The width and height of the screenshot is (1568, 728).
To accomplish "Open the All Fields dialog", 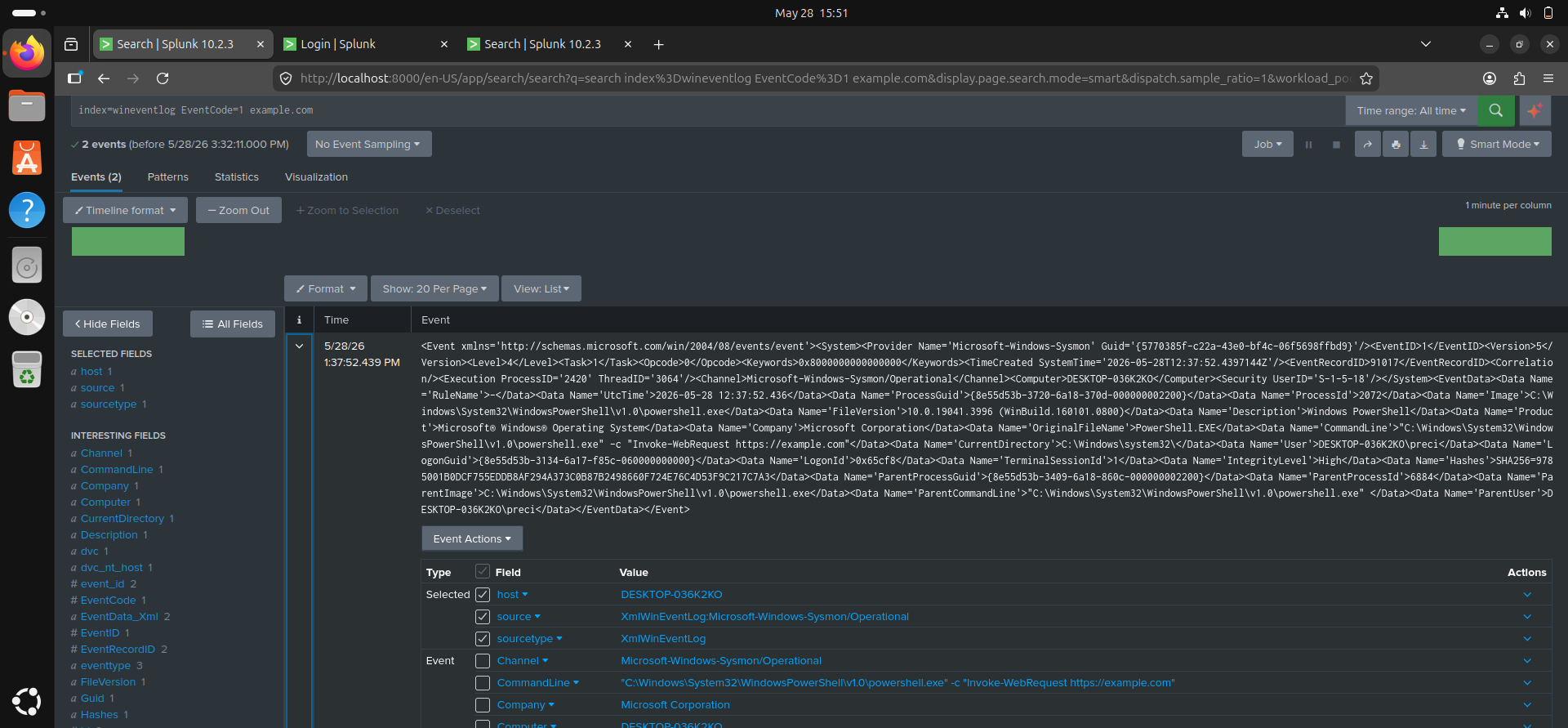I will click(233, 324).
